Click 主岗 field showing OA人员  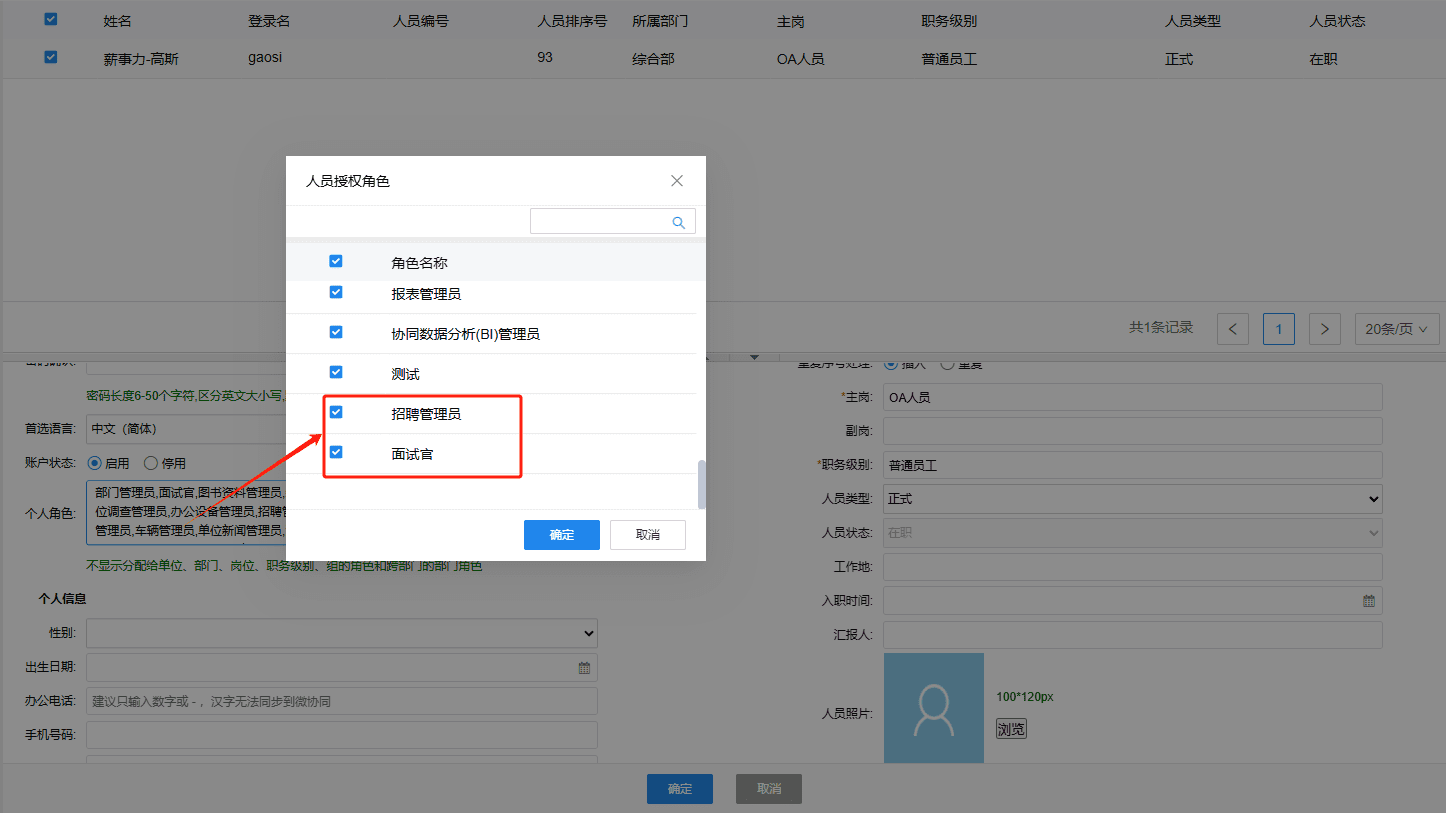[1133, 397]
